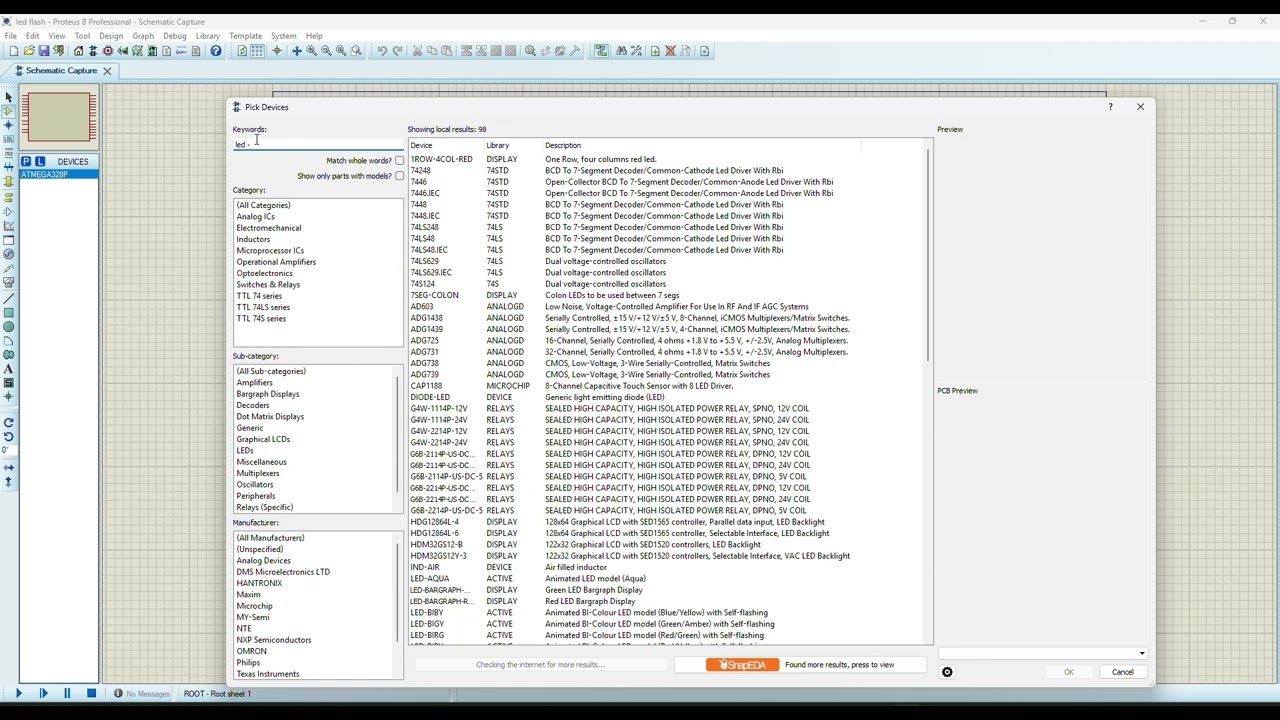Open the Template menu
Screen dimensions: 1280x720
pyautogui.click(x=245, y=36)
